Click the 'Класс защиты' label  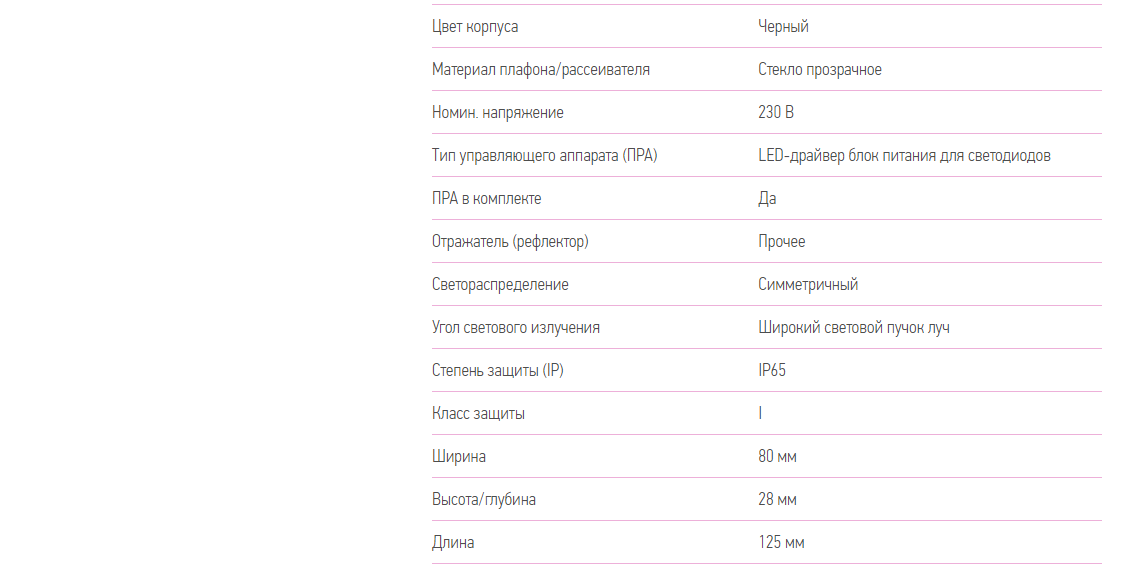click(478, 414)
